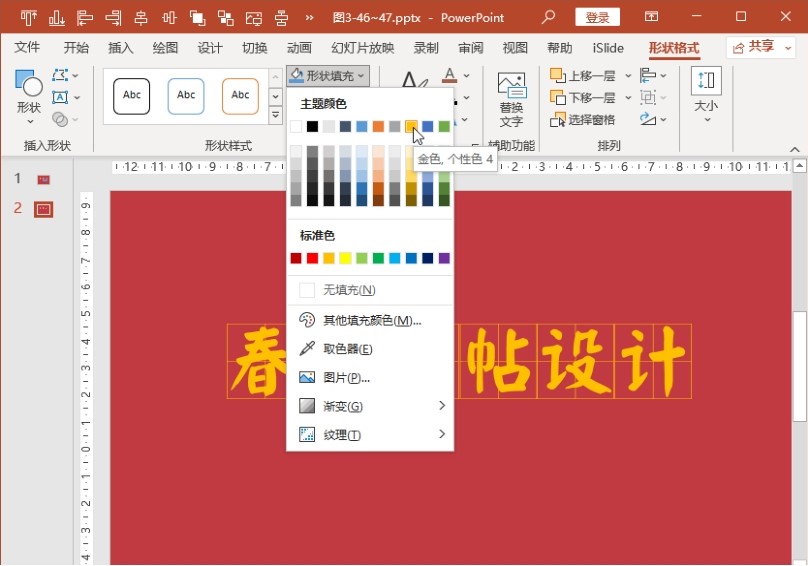This screenshot has height=566, width=808.
Task: Open the 上移一层 dropdown arrow
Action: (628, 76)
